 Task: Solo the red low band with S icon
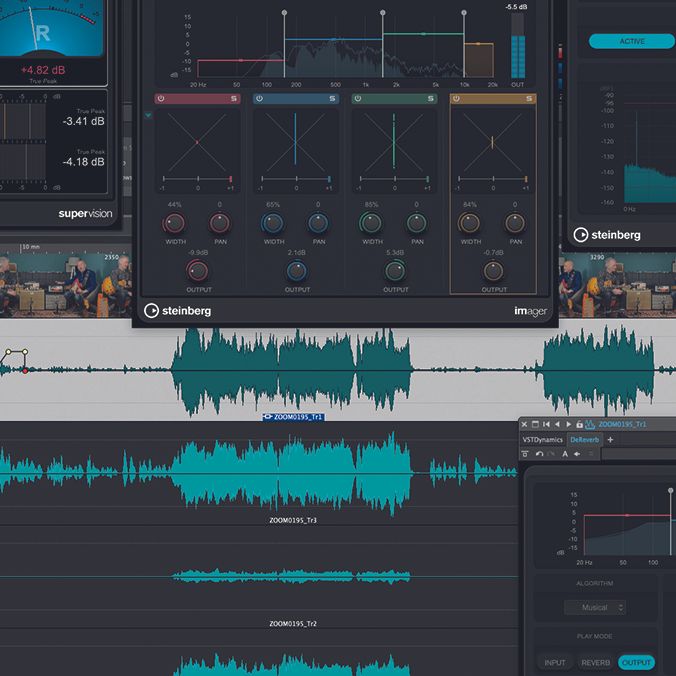[233, 99]
